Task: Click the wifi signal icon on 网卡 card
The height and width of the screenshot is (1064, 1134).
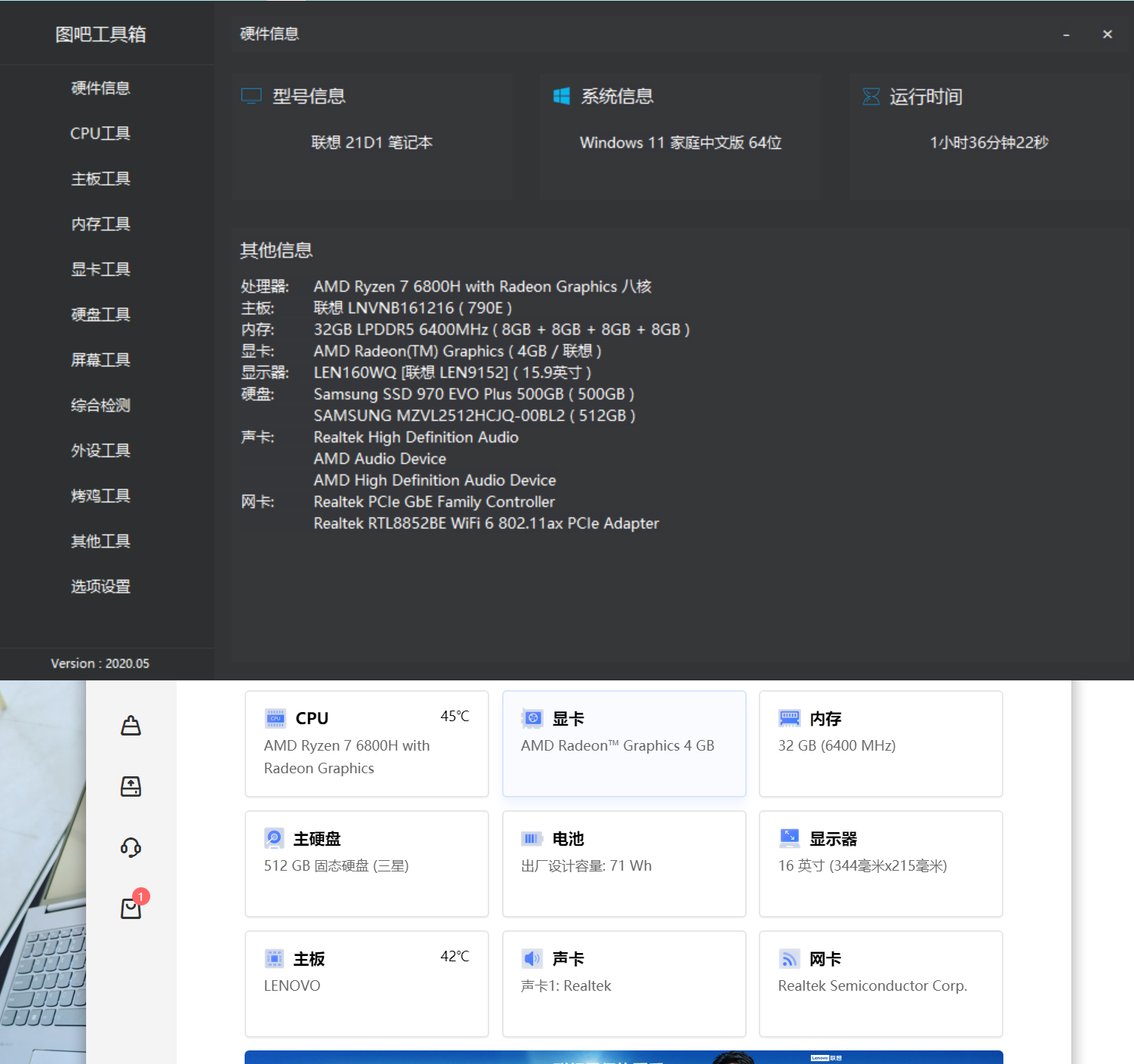Action: coord(790,958)
